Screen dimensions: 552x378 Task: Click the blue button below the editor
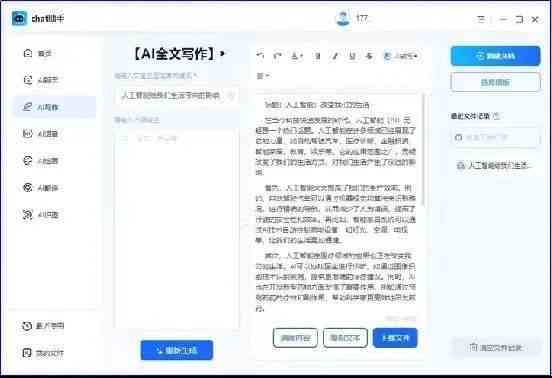point(395,338)
